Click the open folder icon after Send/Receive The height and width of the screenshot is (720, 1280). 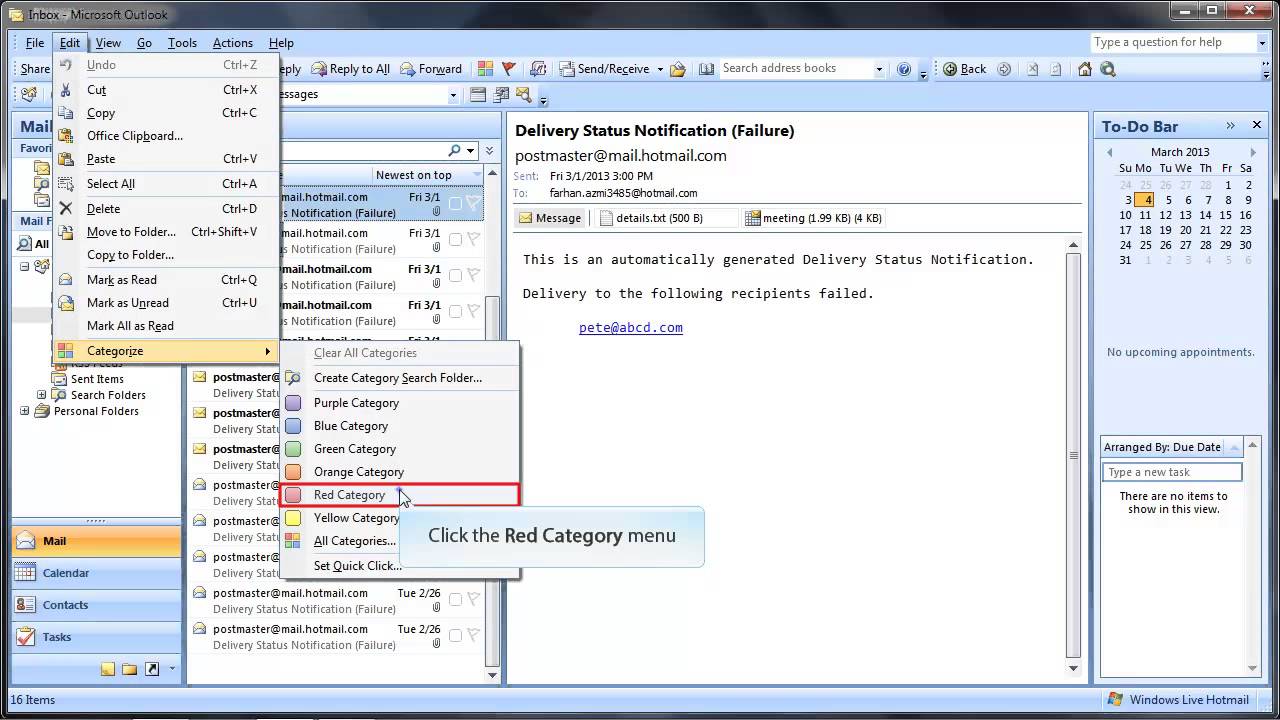click(x=678, y=69)
